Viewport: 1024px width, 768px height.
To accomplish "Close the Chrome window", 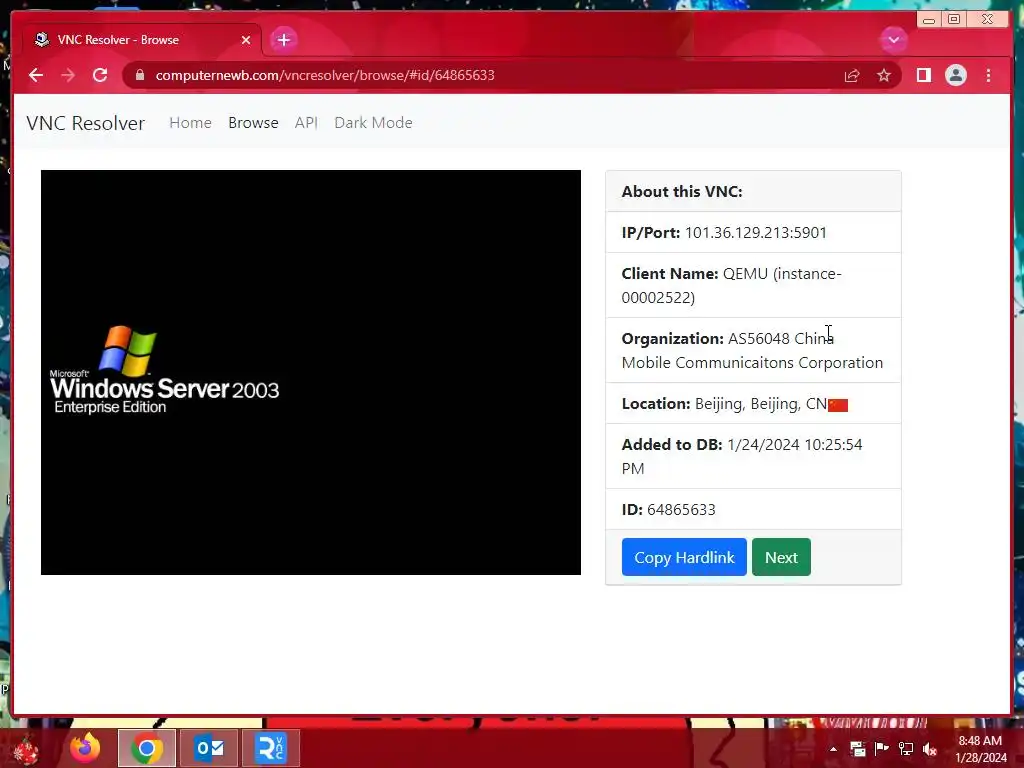I will point(987,20).
